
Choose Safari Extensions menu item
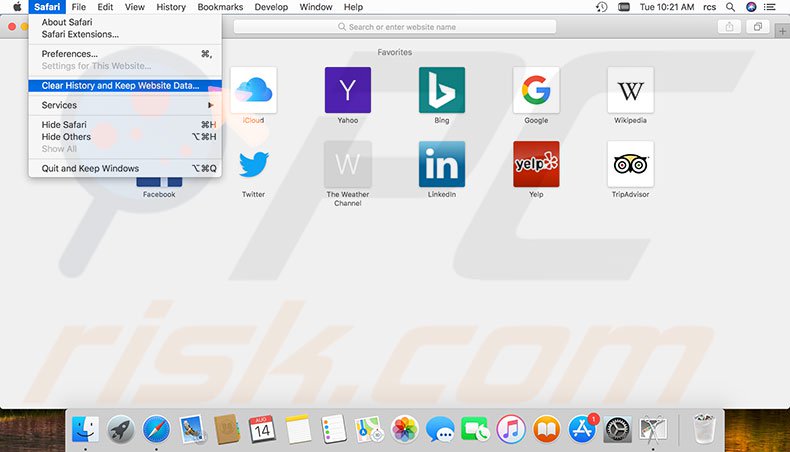point(125,34)
